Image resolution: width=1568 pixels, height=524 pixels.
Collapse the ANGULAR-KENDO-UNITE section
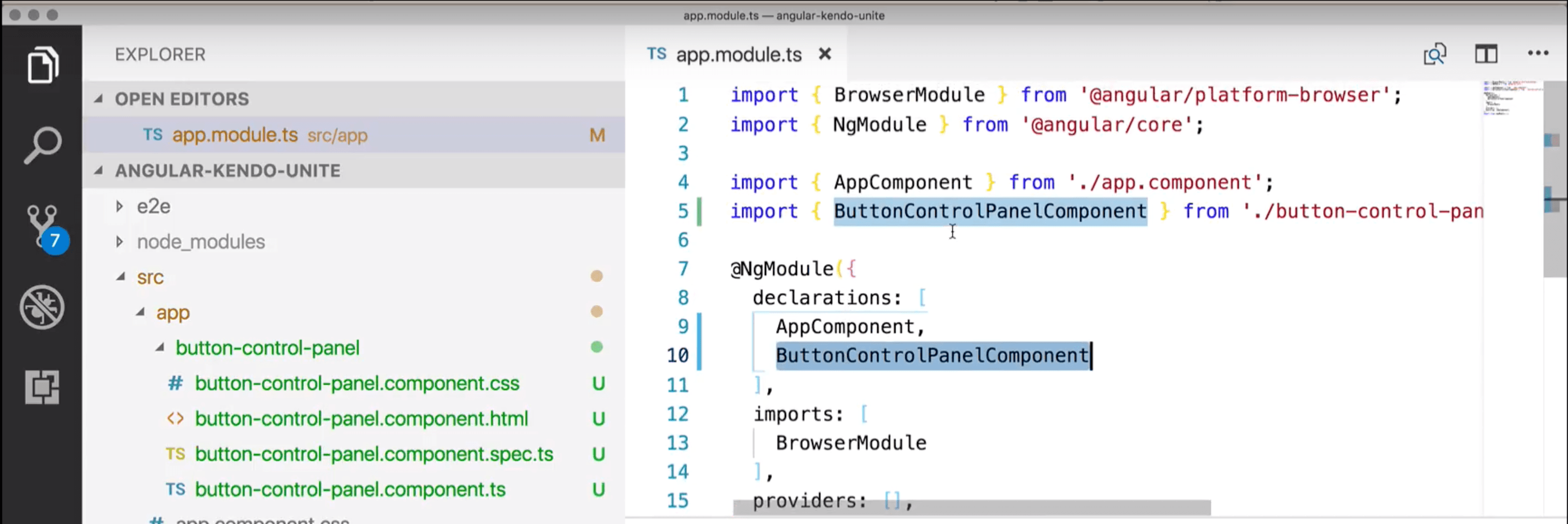point(98,170)
